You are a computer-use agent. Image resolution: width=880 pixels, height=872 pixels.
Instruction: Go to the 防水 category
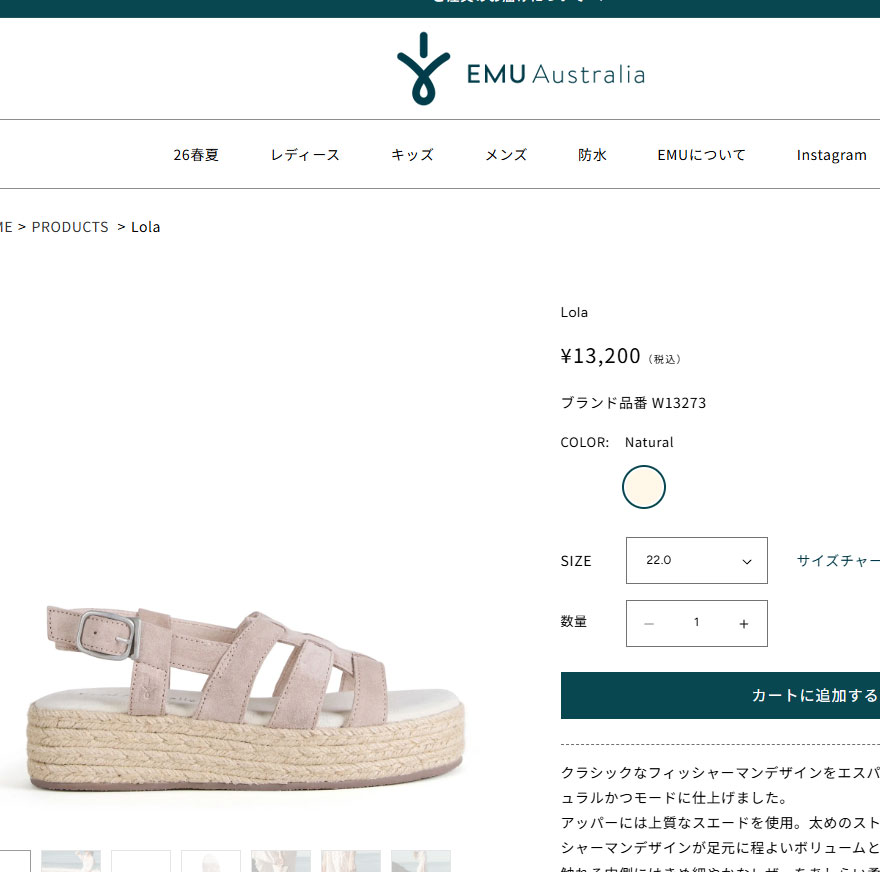point(592,155)
